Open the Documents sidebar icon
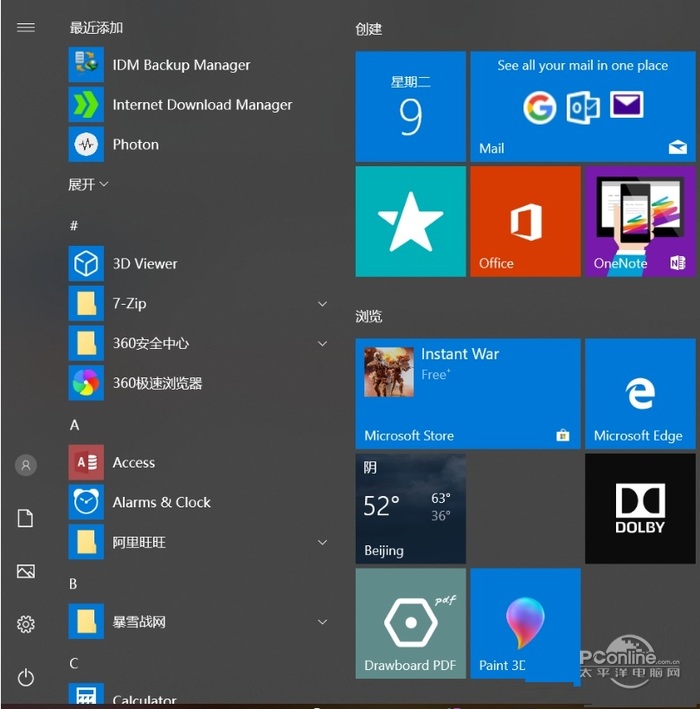Screen dimensions: 700x709 25,518
